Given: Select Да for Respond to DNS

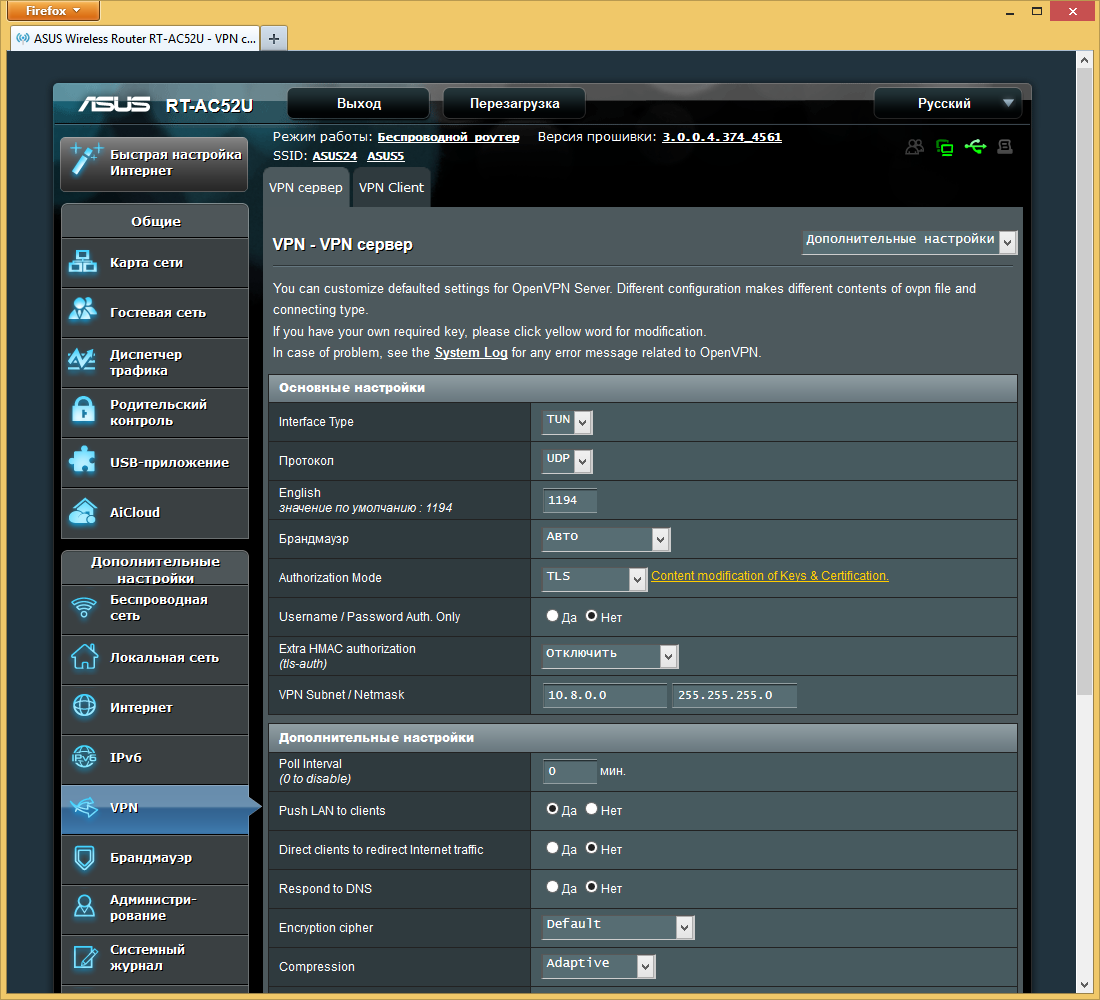Looking at the screenshot, I should coord(552,886).
